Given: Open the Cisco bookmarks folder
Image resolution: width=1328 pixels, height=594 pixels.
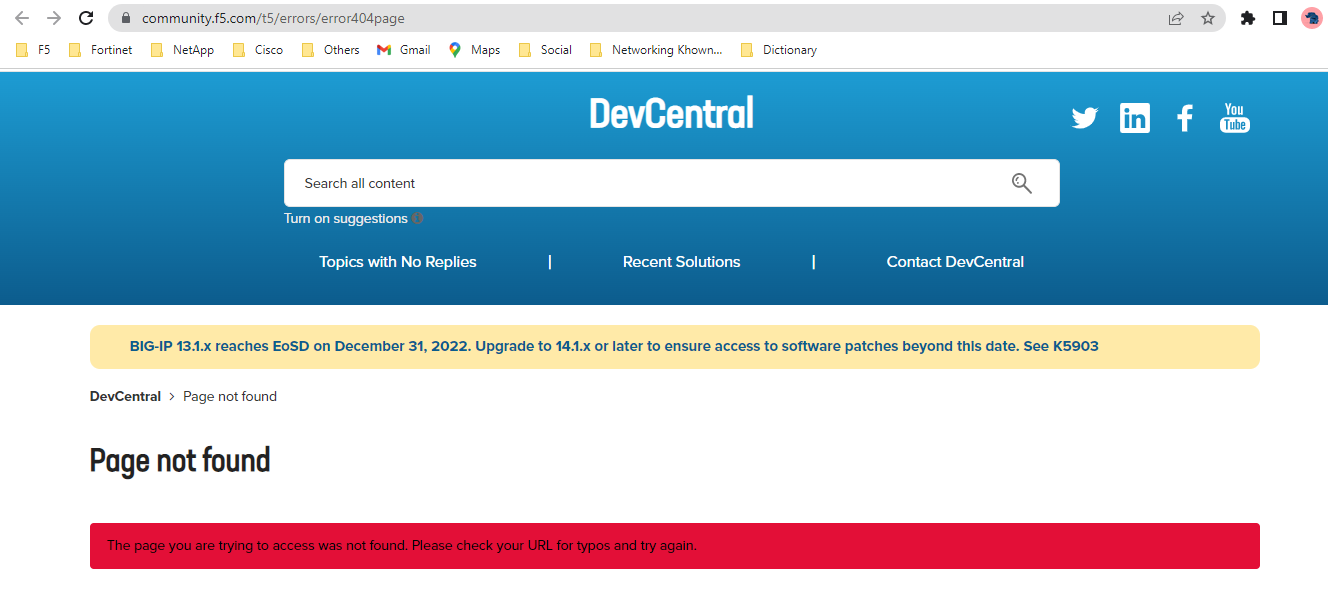Looking at the screenshot, I should pos(258,50).
